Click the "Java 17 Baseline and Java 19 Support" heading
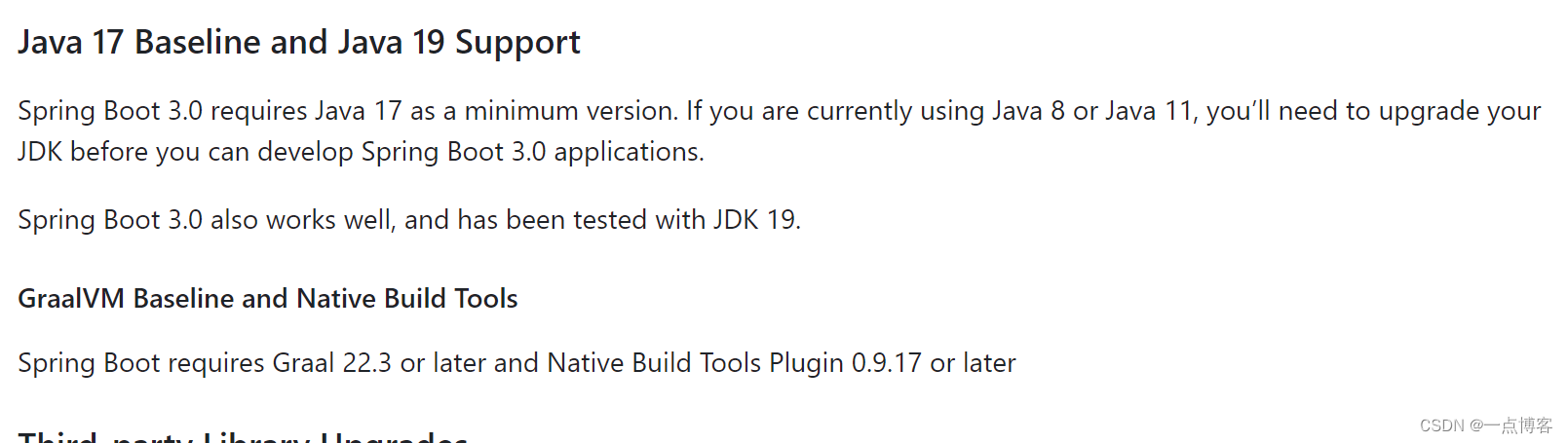The image size is (1568, 443). [298, 43]
